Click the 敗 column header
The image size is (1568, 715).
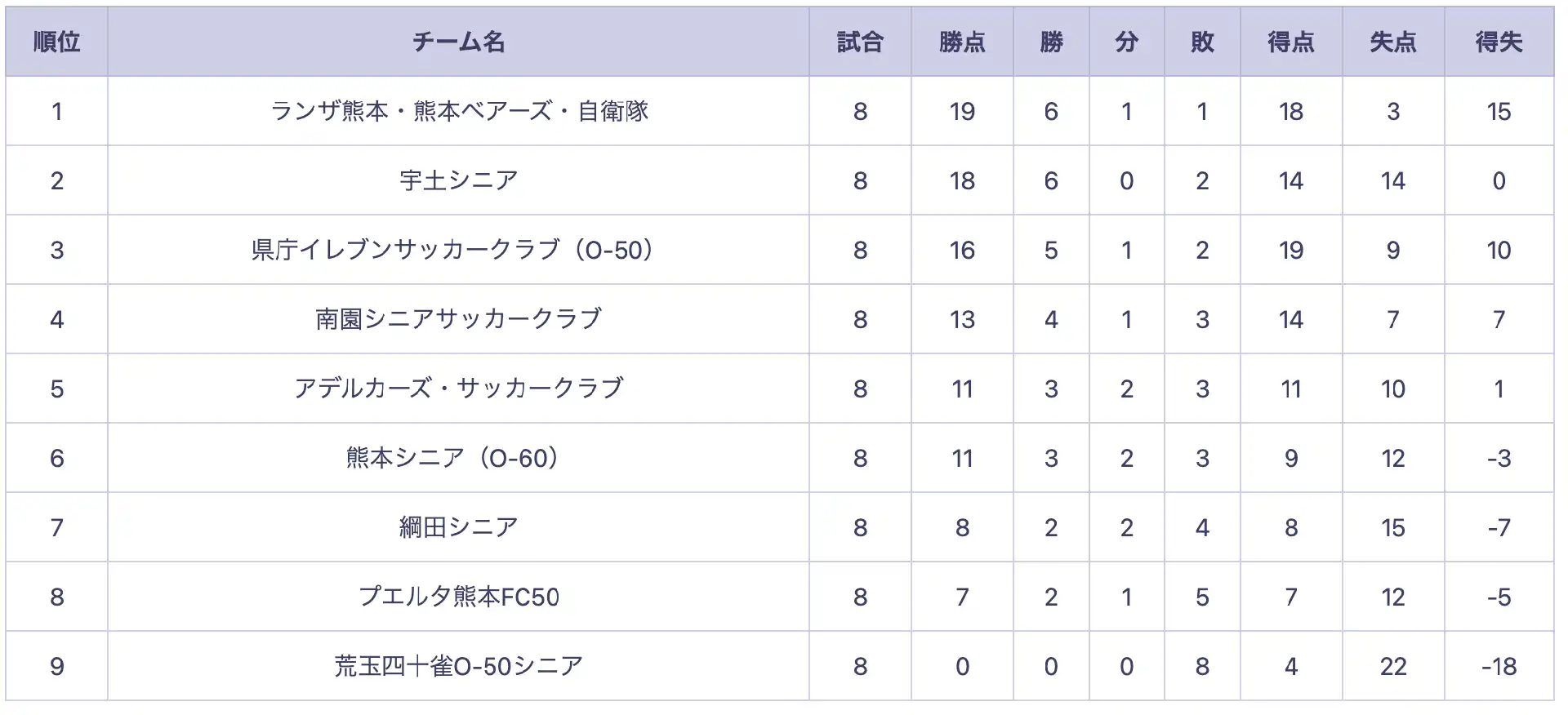(x=1202, y=42)
